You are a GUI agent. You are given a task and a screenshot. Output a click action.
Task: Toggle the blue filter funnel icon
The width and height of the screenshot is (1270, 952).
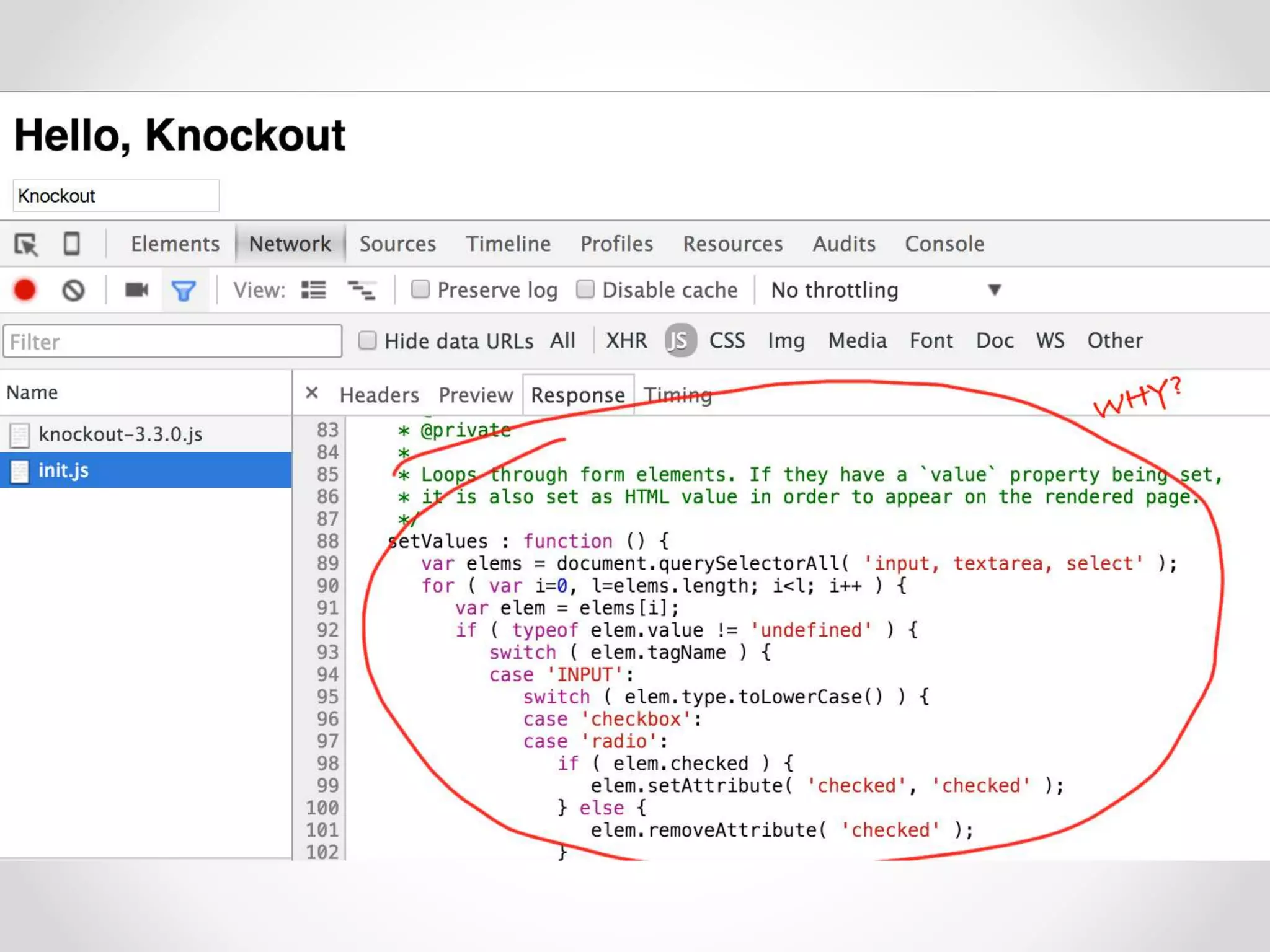tap(184, 291)
